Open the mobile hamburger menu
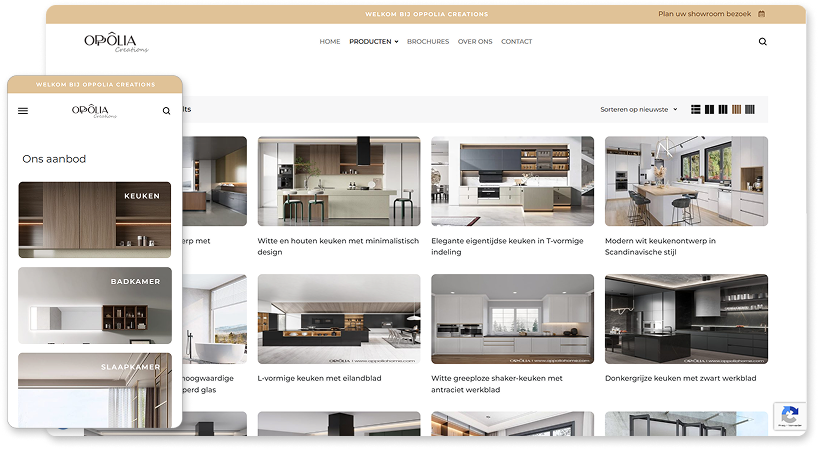The height and width of the screenshot is (450, 818). click(23, 111)
